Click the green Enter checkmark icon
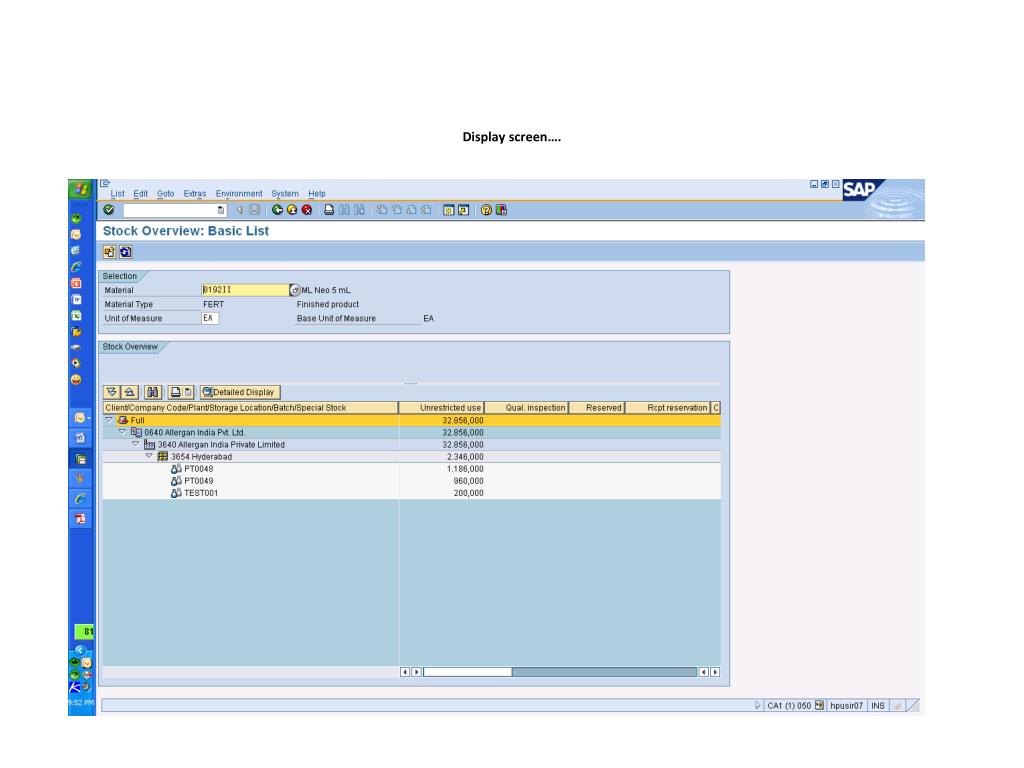 pyautogui.click(x=109, y=210)
